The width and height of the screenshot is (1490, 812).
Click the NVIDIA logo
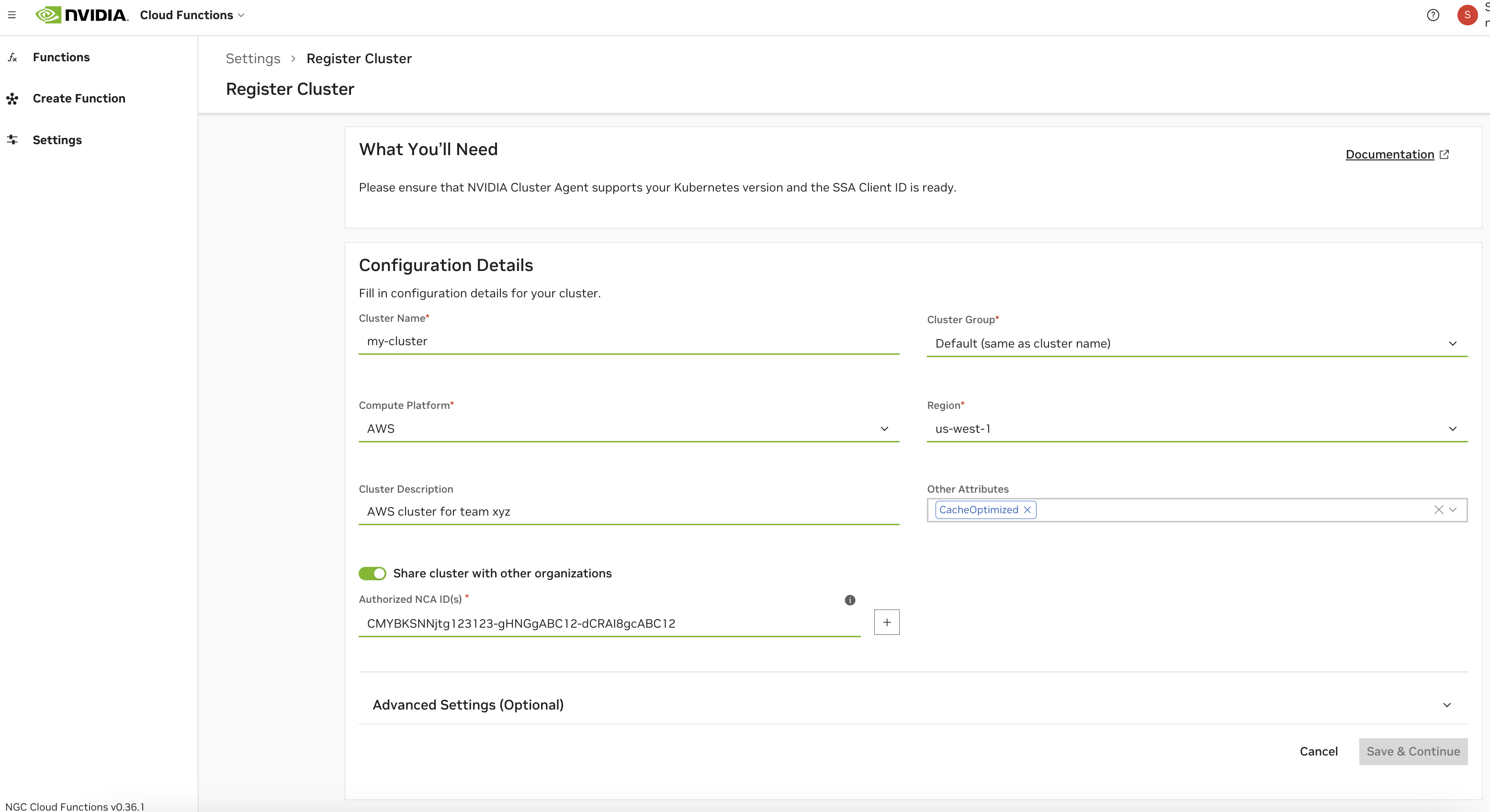coord(81,15)
